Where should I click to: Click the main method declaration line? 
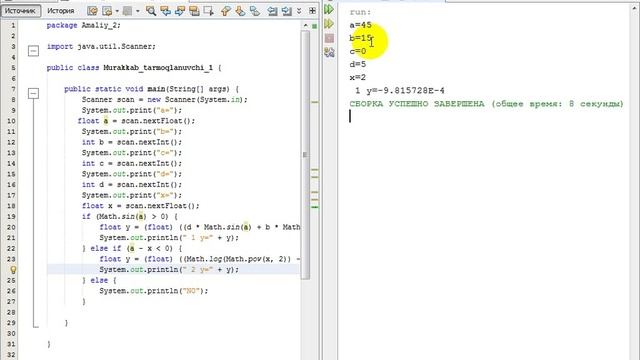coord(151,89)
